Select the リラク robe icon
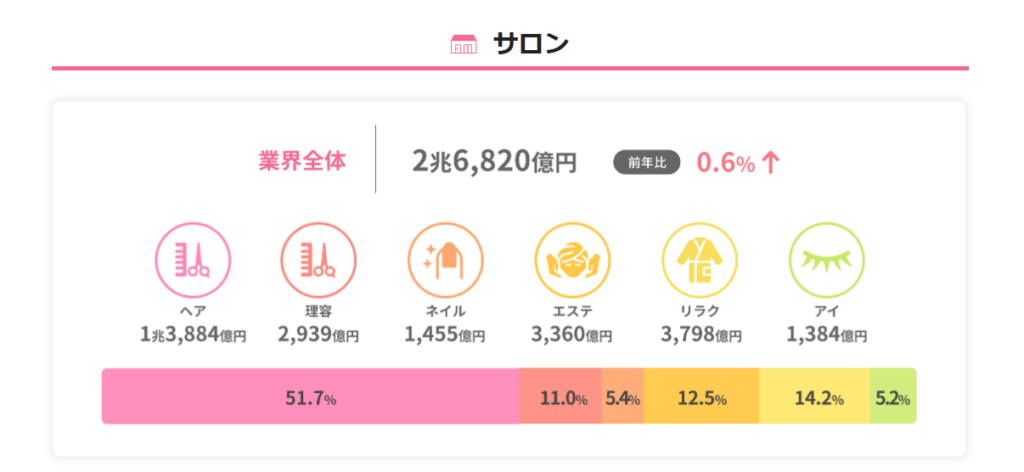This screenshot has height=472, width=1024. (x=699, y=259)
